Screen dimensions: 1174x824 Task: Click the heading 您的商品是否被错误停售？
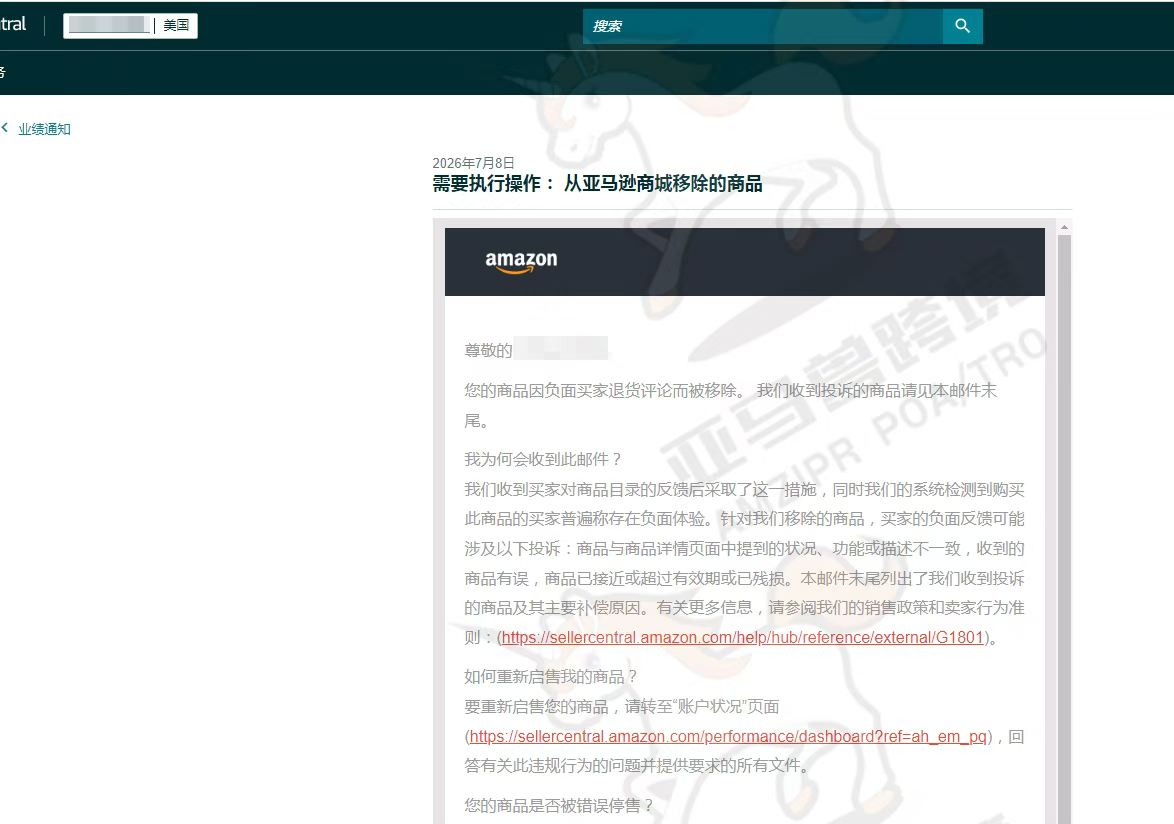click(559, 805)
